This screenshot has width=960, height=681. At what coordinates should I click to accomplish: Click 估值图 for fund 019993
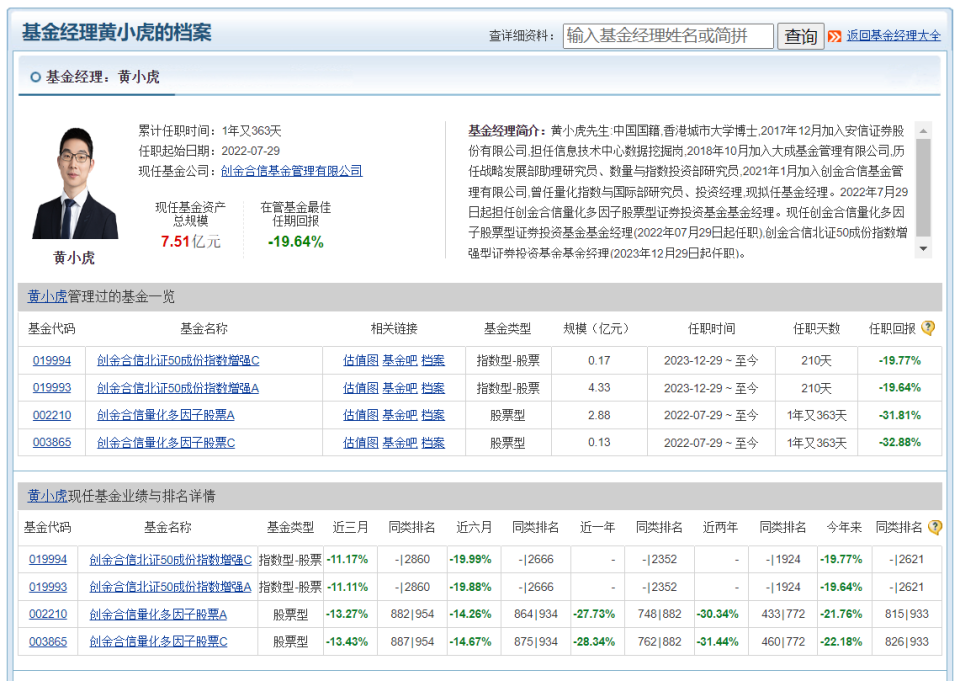point(361,388)
